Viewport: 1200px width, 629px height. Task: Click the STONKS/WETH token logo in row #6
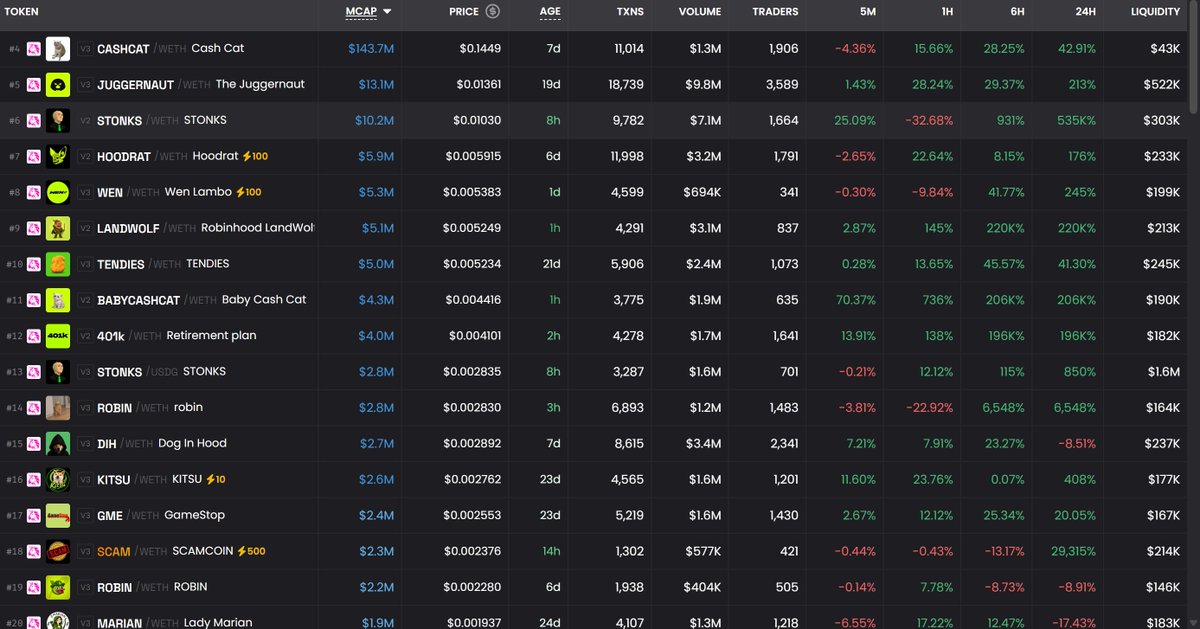point(58,120)
